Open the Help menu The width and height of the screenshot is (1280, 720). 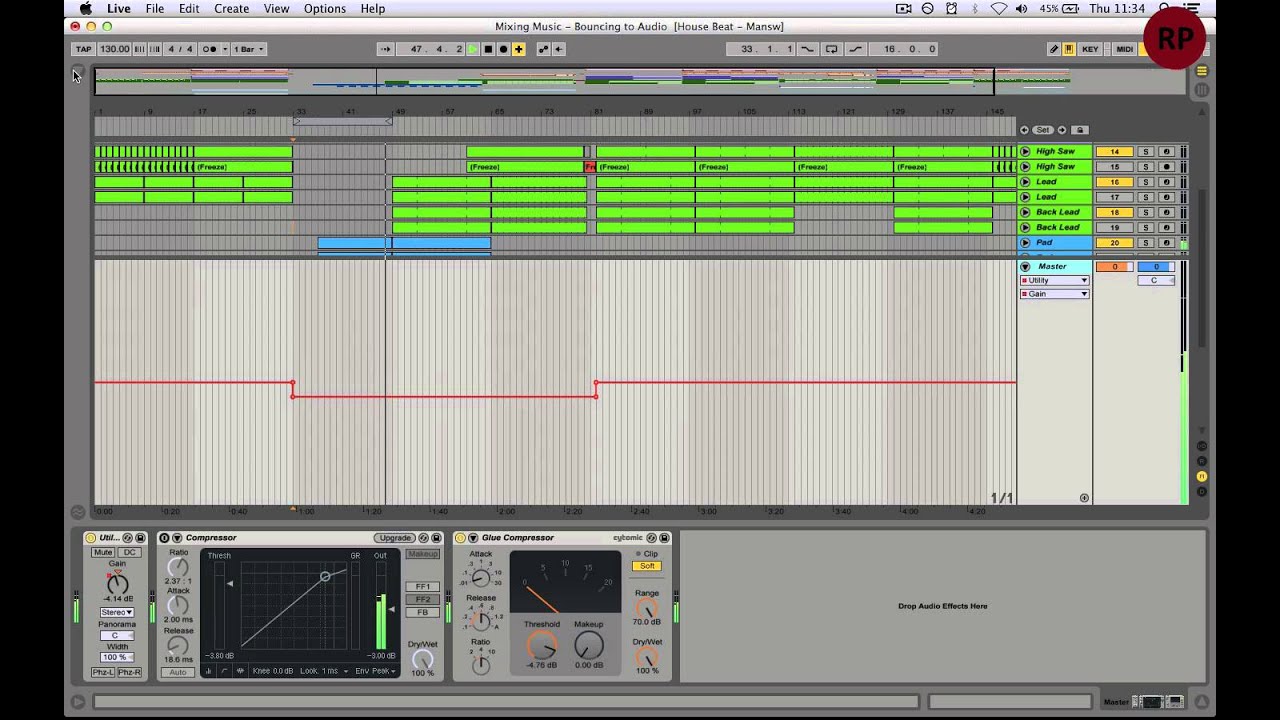373,8
